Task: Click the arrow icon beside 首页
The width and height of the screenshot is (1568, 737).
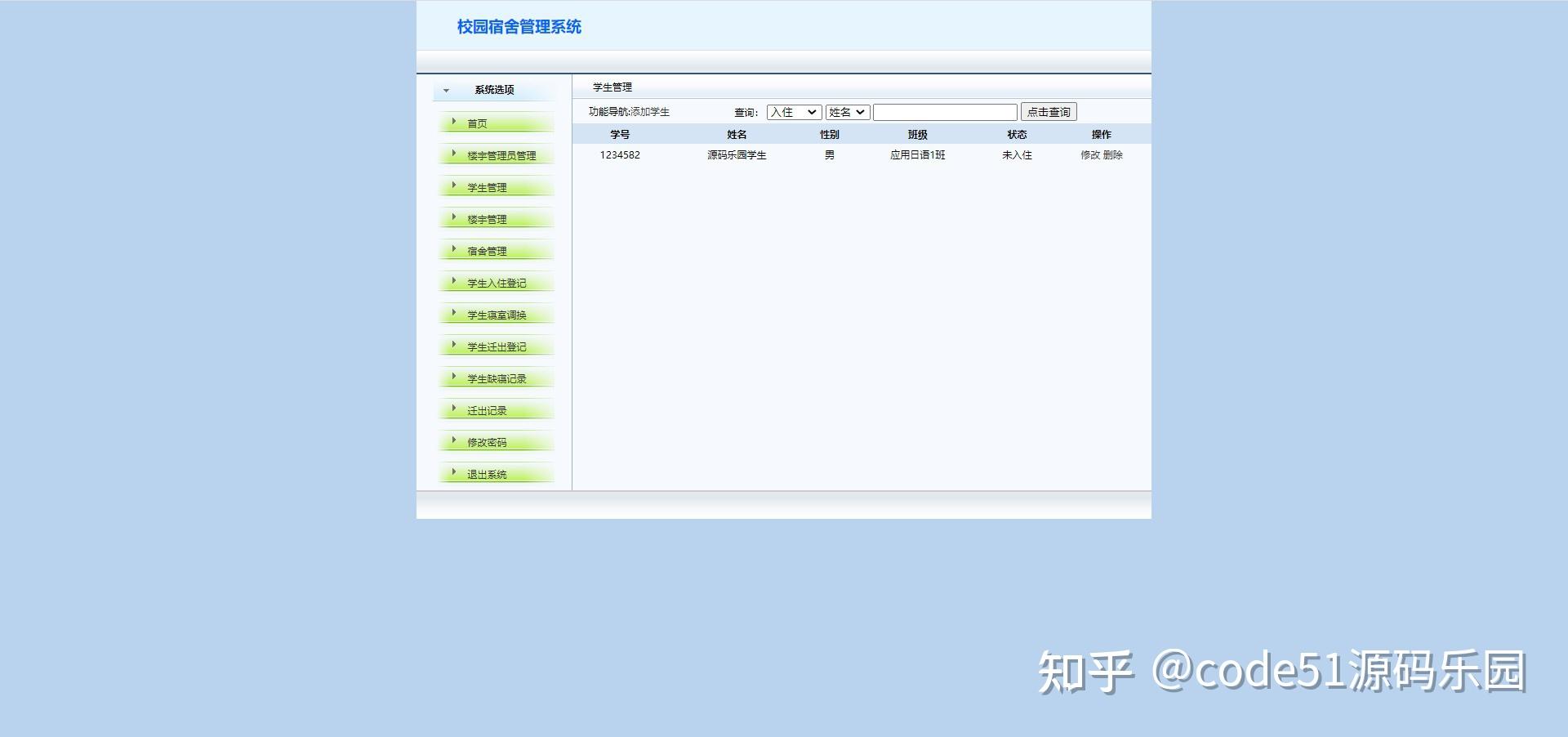Action: pos(455,123)
